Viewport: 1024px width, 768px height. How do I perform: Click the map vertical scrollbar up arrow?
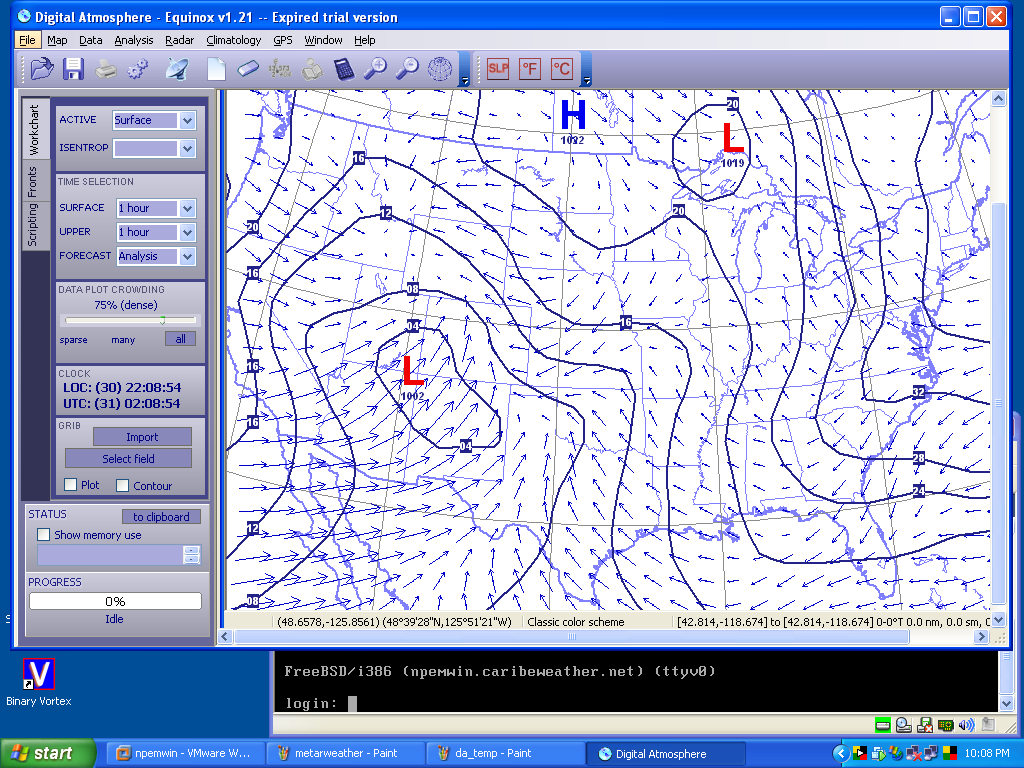click(999, 99)
